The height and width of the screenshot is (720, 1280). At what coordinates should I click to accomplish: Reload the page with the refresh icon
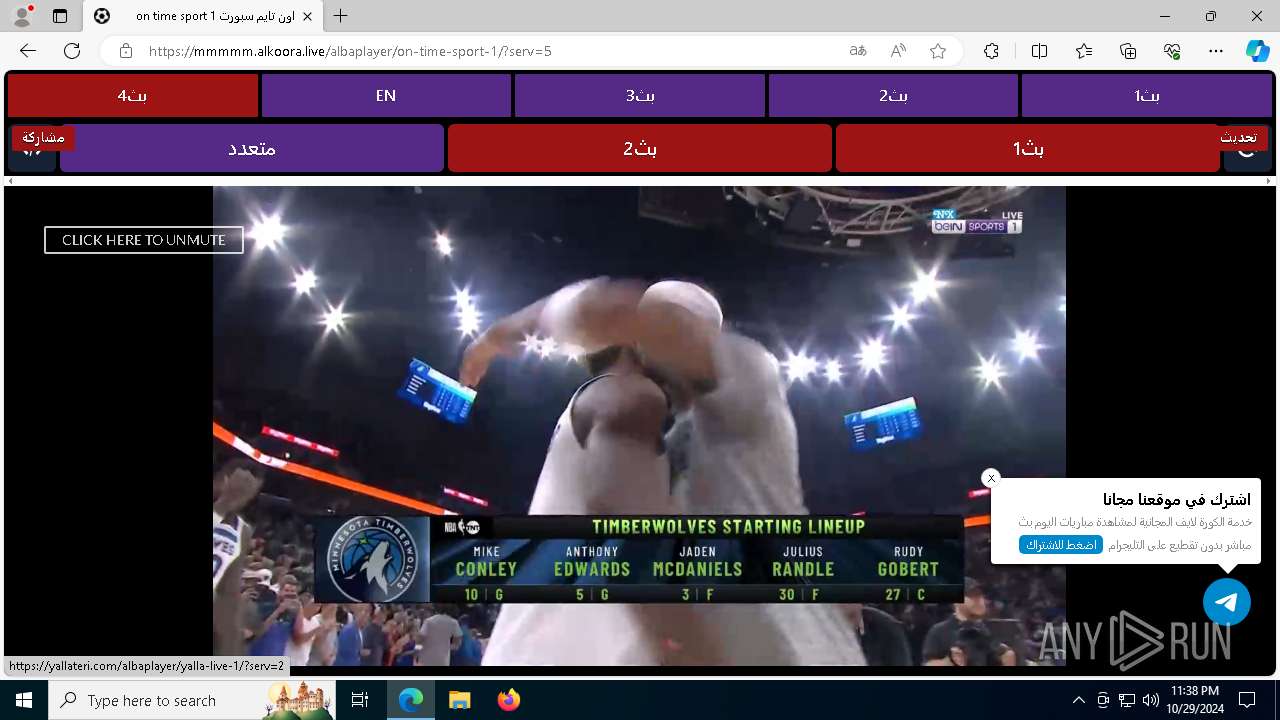(x=72, y=51)
